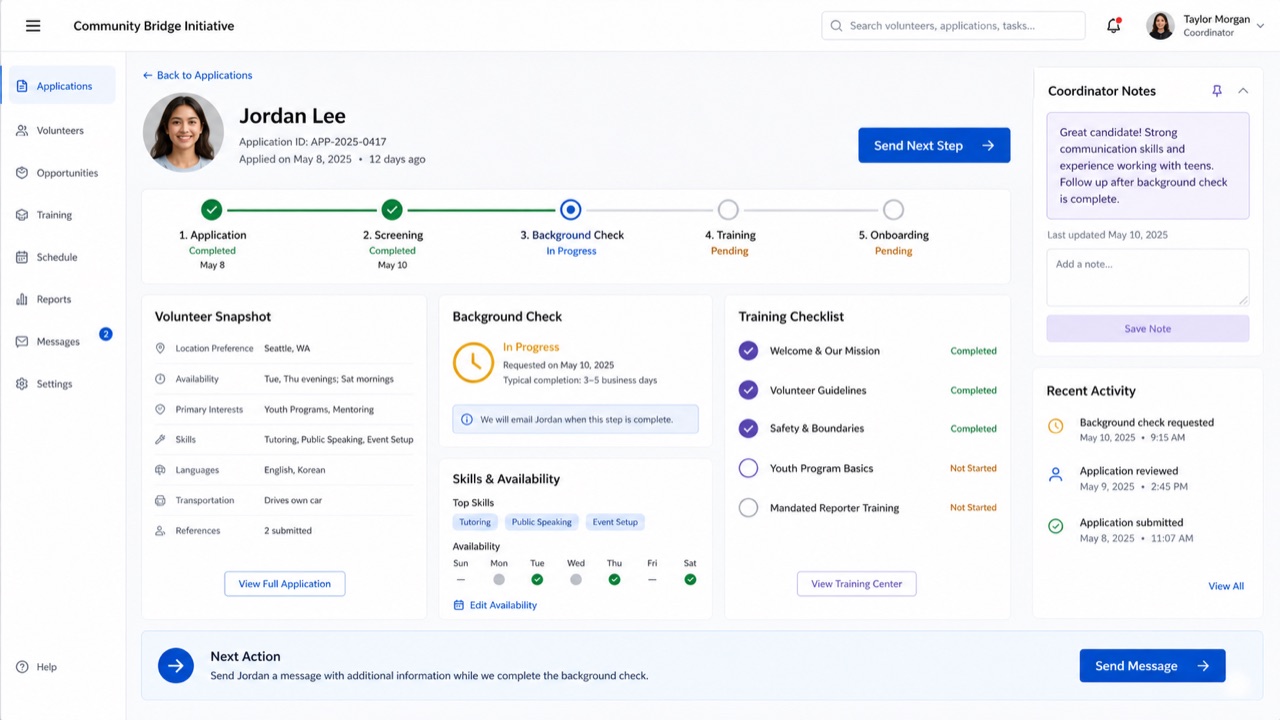The width and height of the screenshot is (1280, 720).
Task: Click the Send Message button
Action: 1152,666
